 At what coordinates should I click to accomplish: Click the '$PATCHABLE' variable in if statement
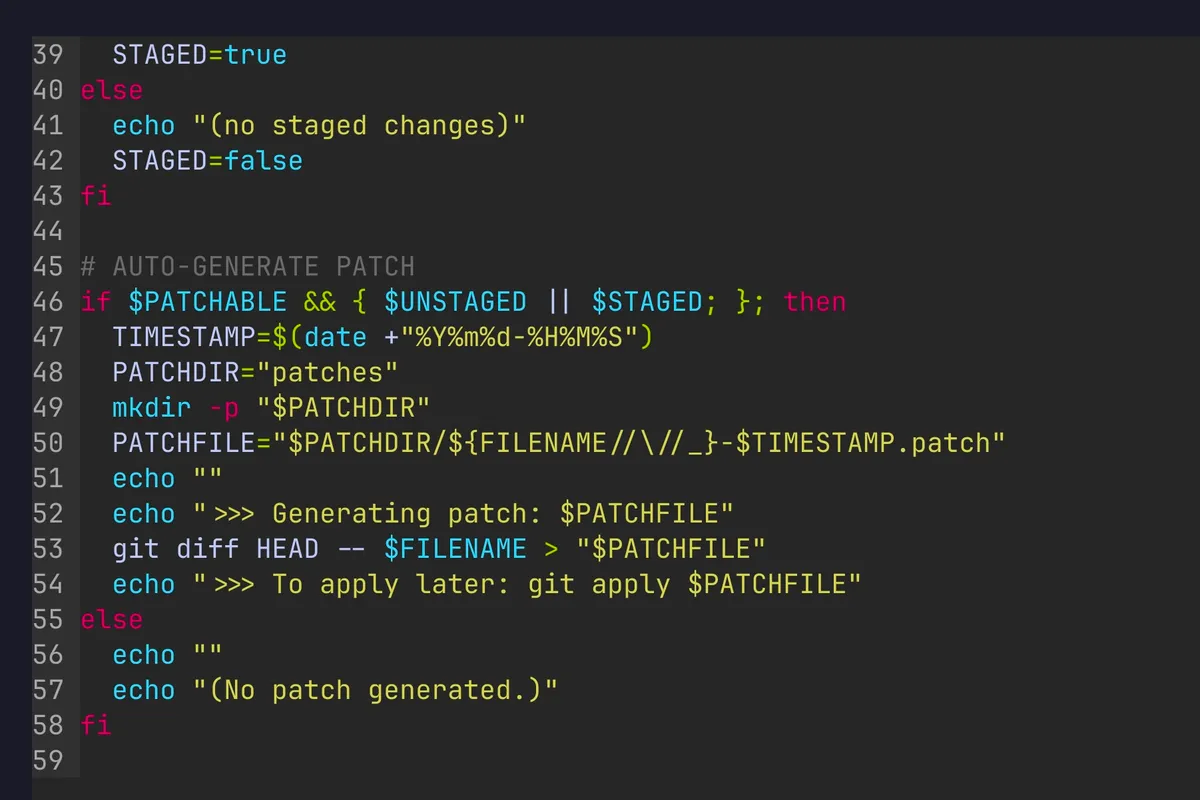(x=207, y=302)
